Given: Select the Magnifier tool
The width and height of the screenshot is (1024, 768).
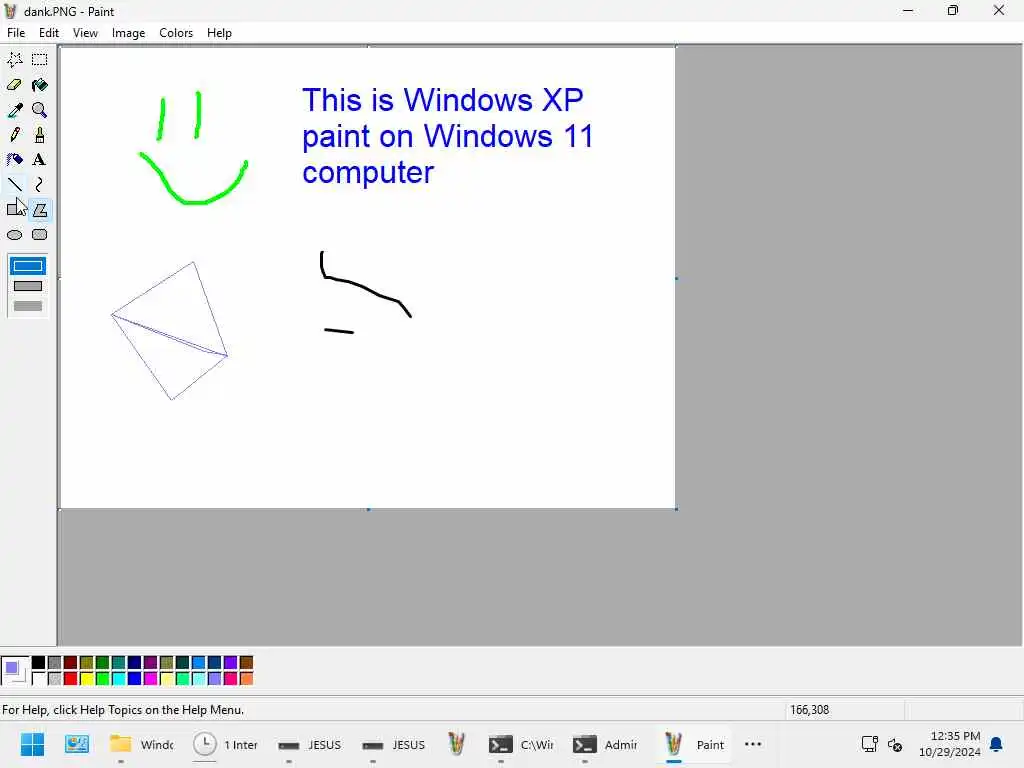Looking at the screenshot, I should (x=40, y=110).
